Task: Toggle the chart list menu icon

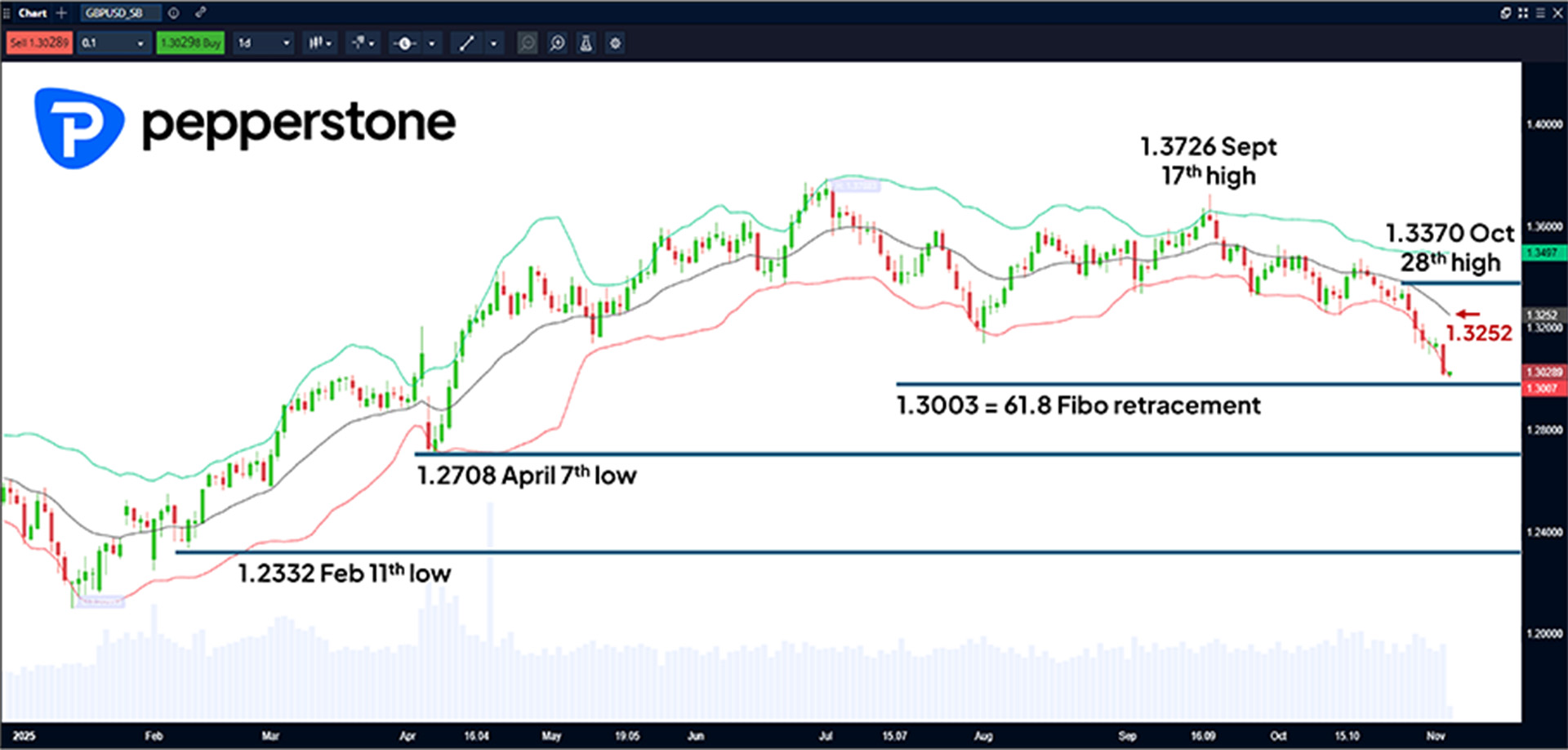Action: pyautogui.click(x=1540, y=12)
